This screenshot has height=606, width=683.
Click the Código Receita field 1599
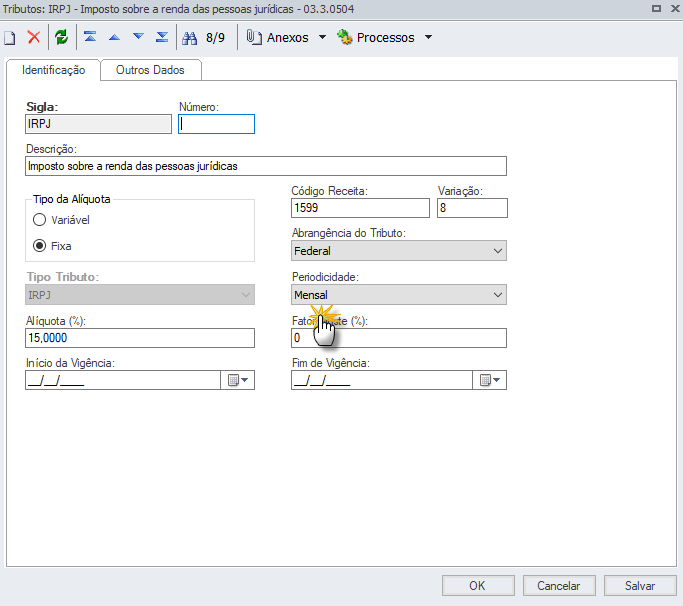tap(360, 208)
